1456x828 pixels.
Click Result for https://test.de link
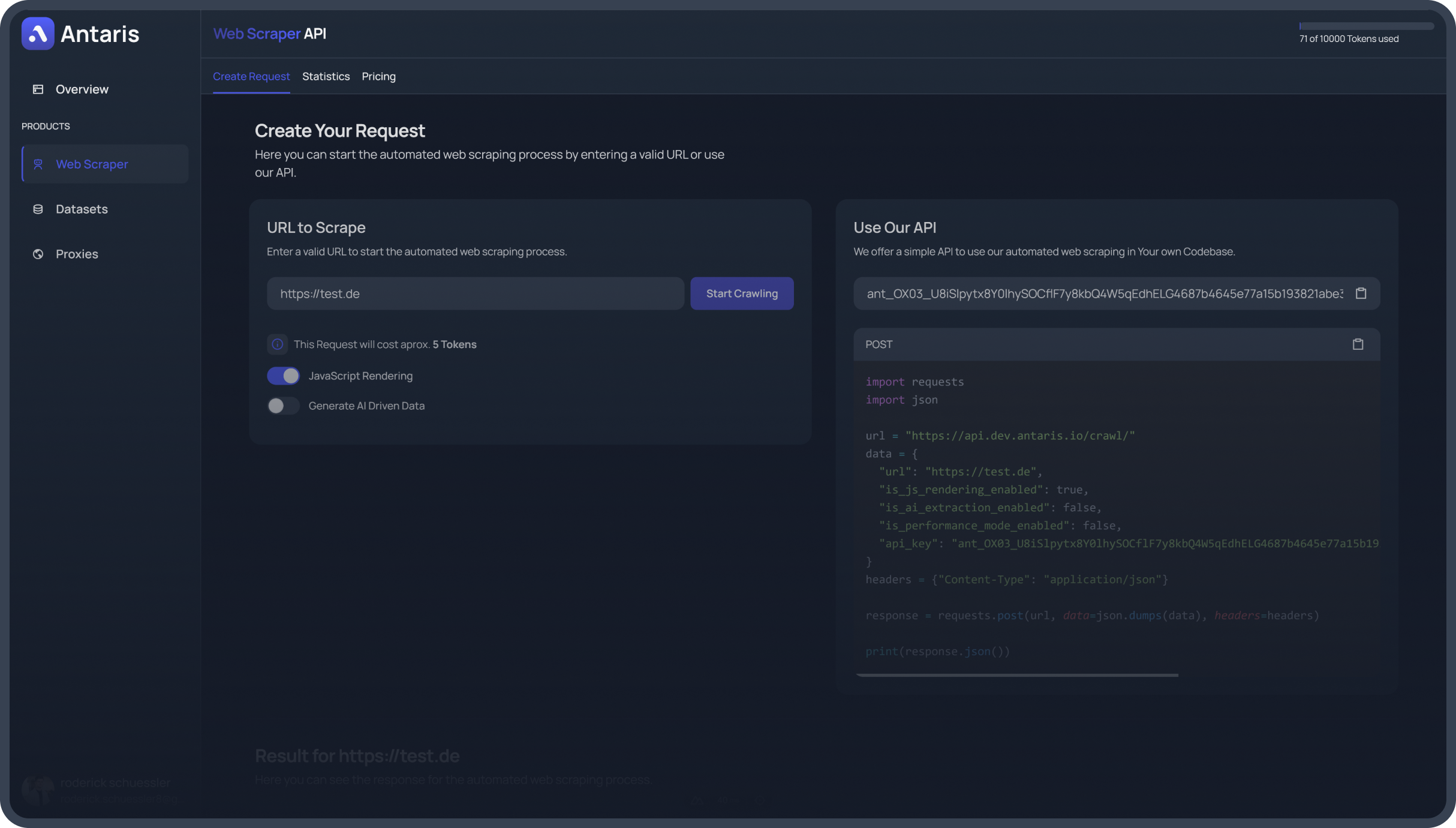357,755
